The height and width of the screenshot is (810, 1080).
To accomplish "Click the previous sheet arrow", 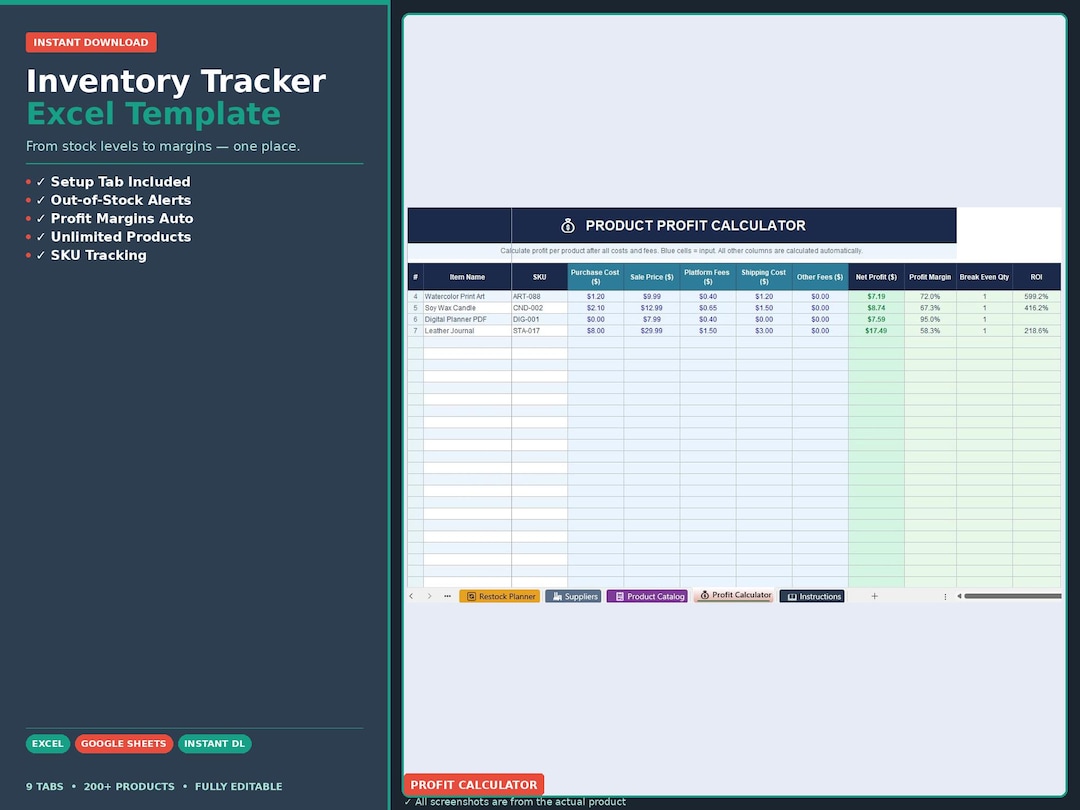I will (x=411, y=596).
